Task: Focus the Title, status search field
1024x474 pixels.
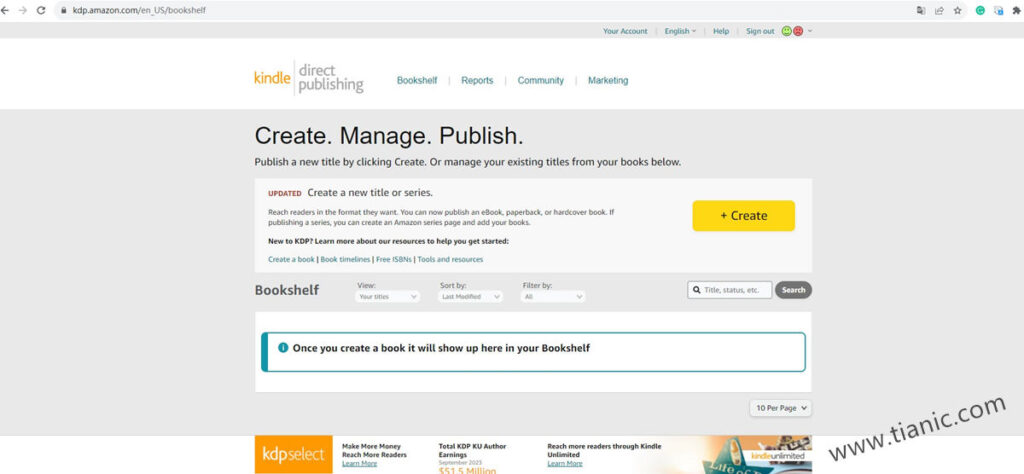Action: [729, 290]
